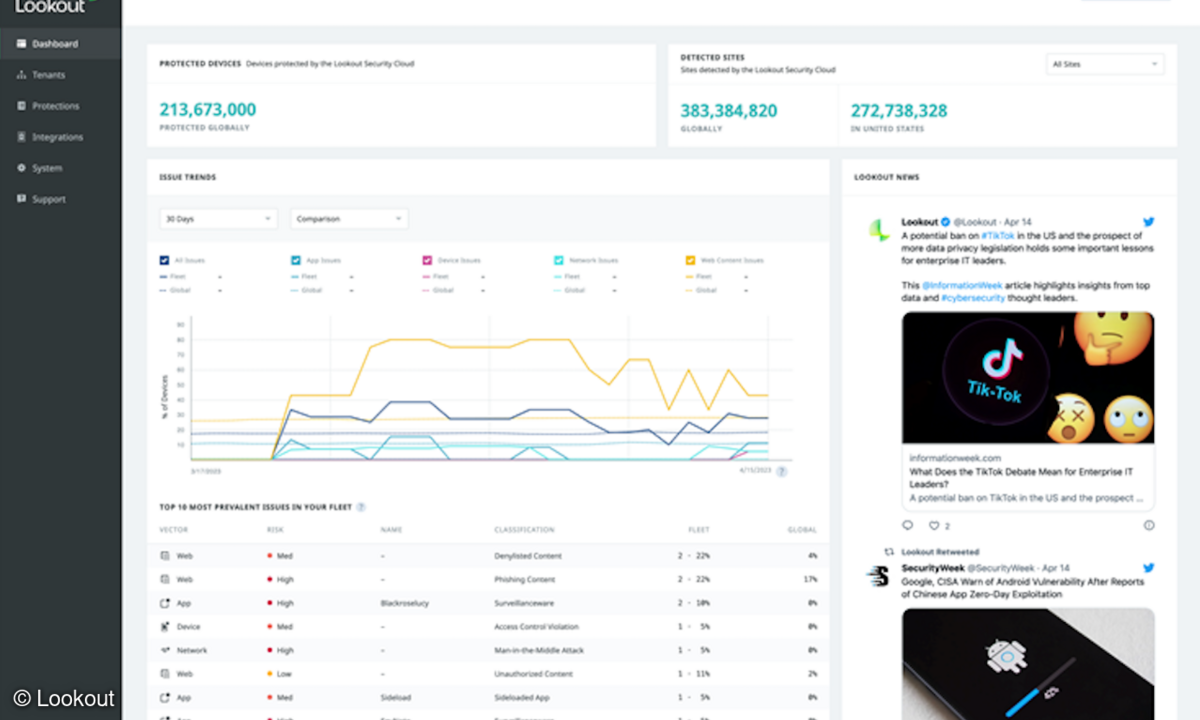
Task: Click the red risk dot in Phishing Content row
Action: (270, 579)
